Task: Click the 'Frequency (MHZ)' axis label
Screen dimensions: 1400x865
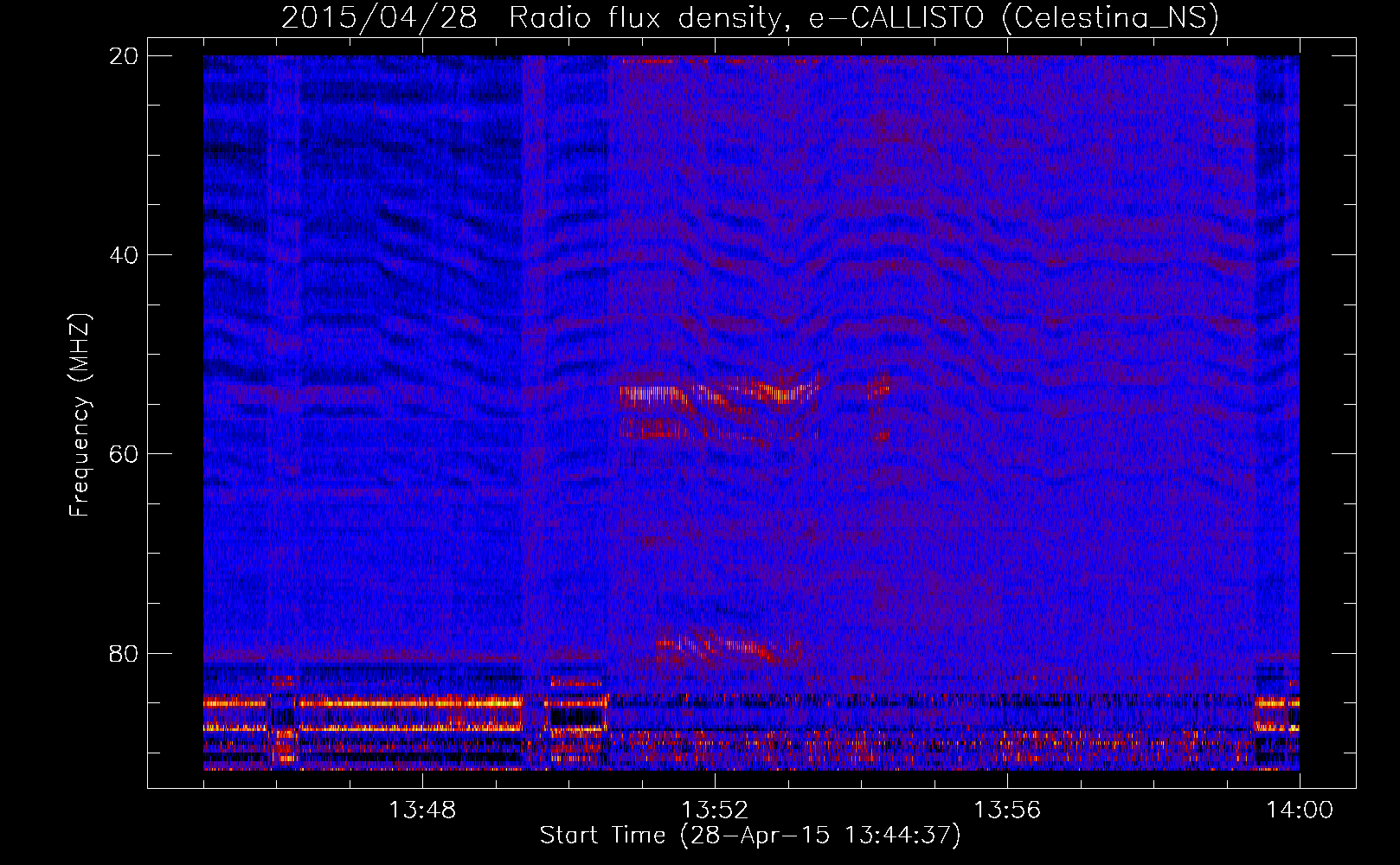Action: click(80, 415)
